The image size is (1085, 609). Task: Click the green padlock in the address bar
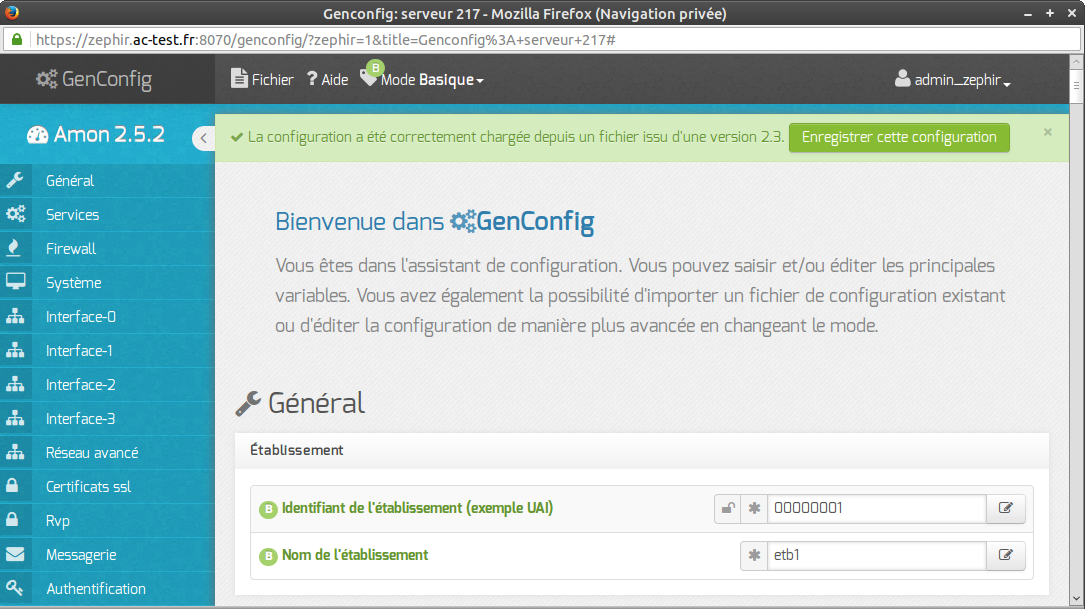[x=17, y=39]
